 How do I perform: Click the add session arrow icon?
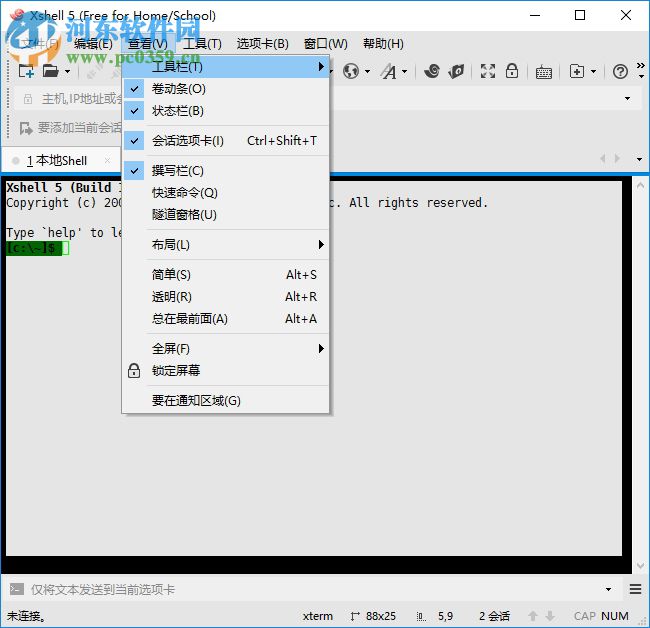pyautogui.click(x=26, y=128)
